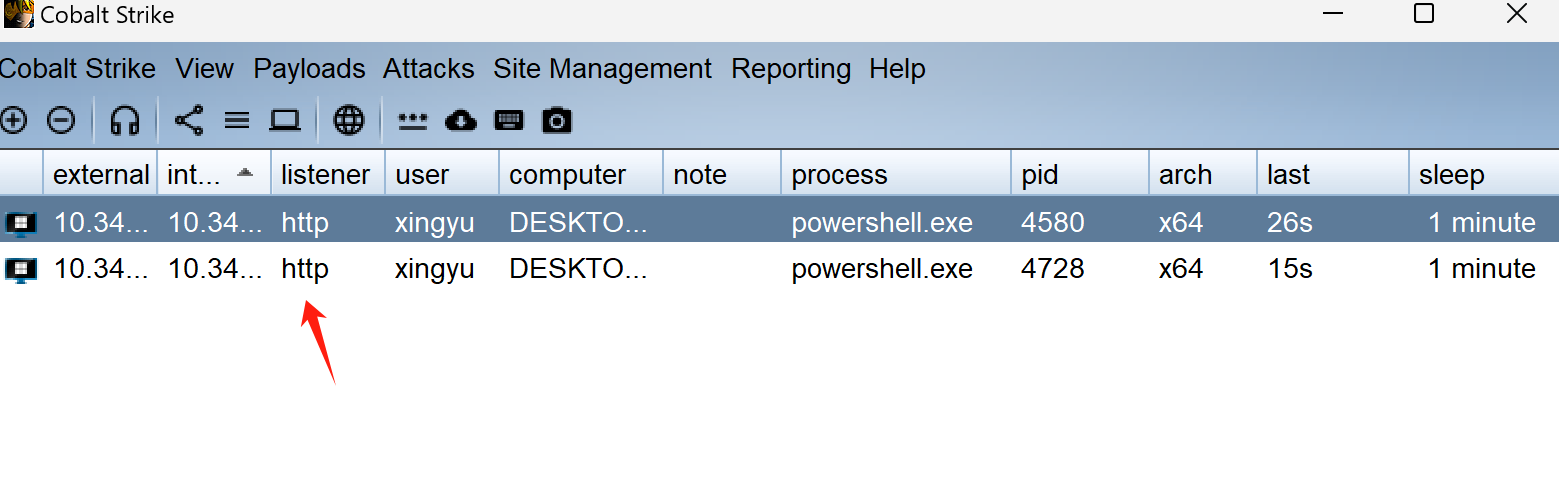Open the View menu
The width and height of the screenshot is (1559, 493).
click(x=204, y=69)
